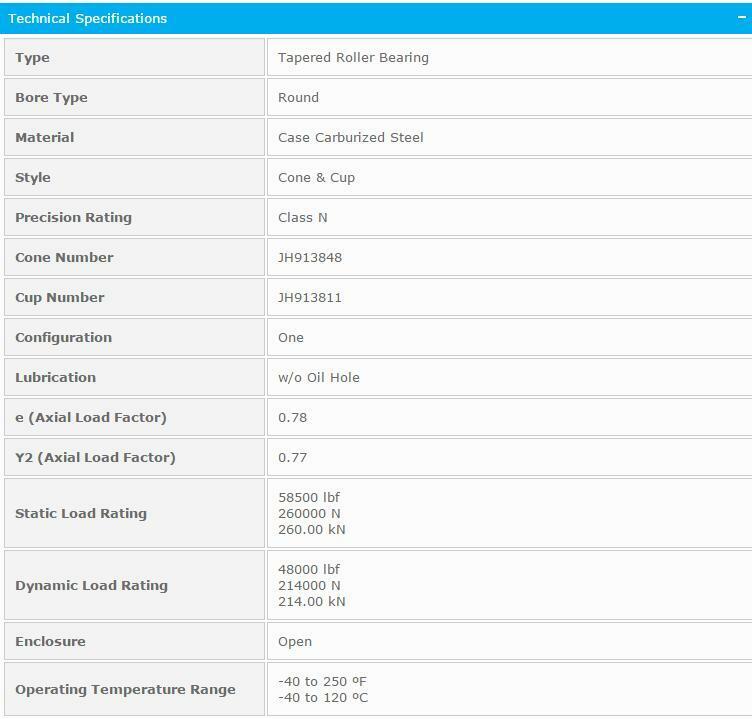Select the Open enclosure value

click(x=295, y=642)
